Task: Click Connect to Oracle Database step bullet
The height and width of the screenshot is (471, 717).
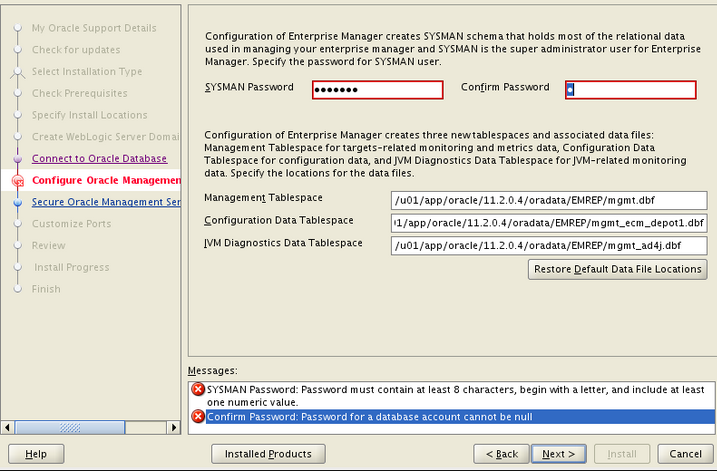Action: (18, 159)
